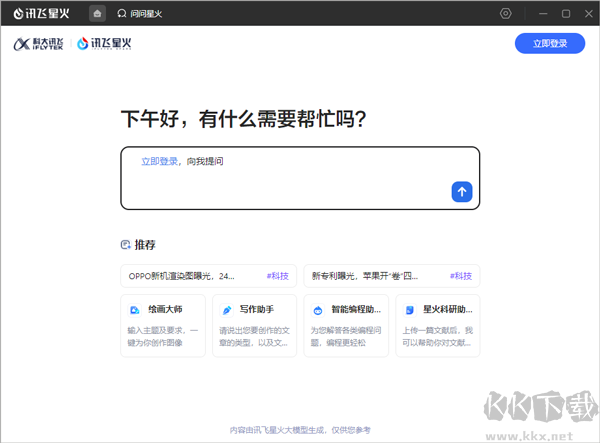This screenshot has height=443, width=600.
Task: Select the 智能编程助手 robot icon
Action: pyautogui.click(x=318, y=310)
